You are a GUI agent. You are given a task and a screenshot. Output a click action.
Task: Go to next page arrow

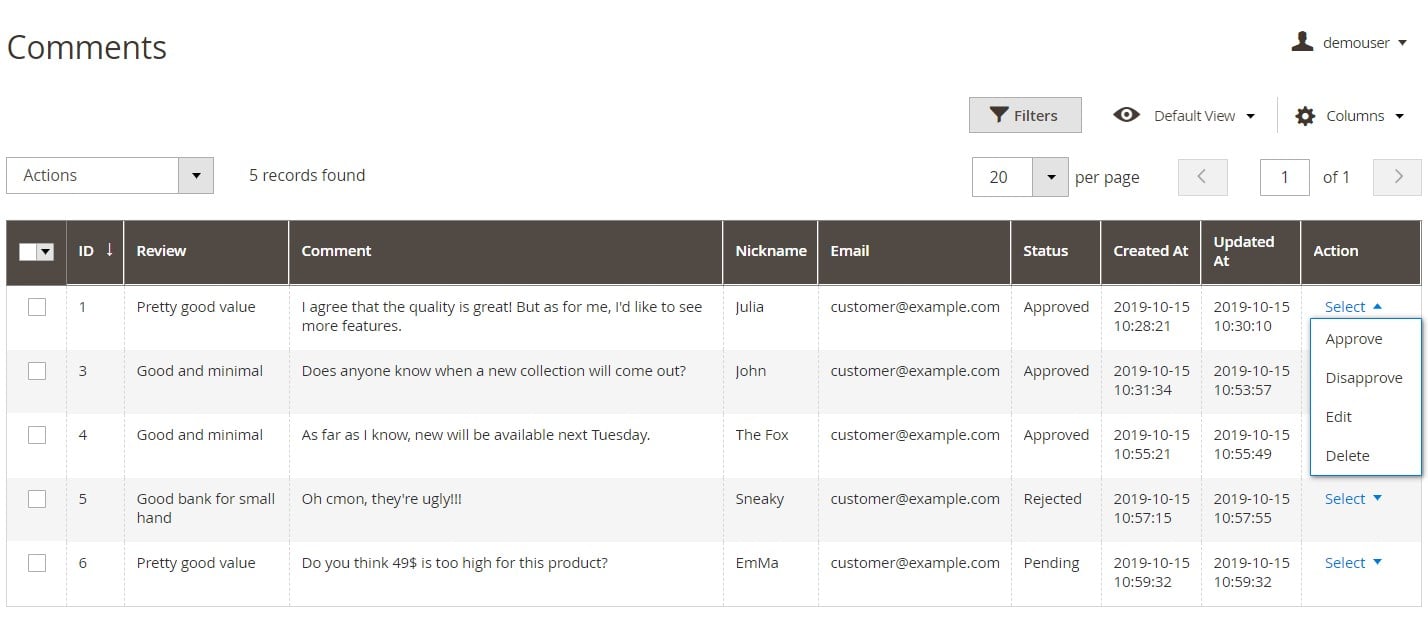coord(1398,177)
